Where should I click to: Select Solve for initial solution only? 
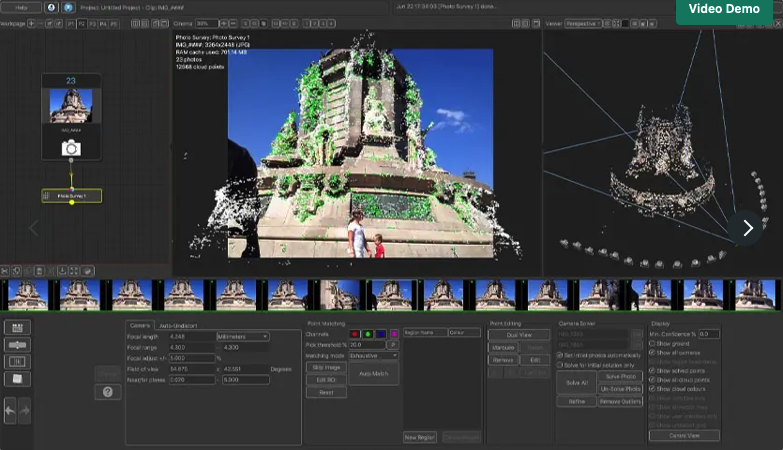pos(560,365)
